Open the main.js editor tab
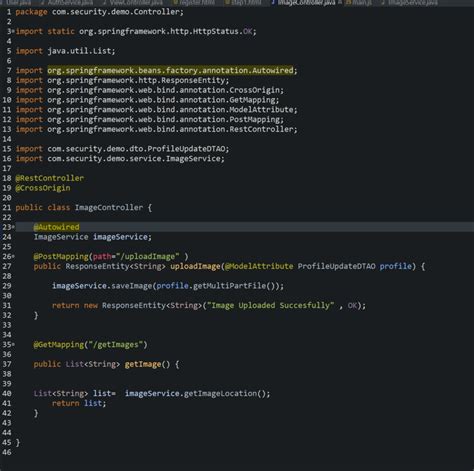Image resolution: width=474 pixels, height=471 pixels. click(x=359, y=3)
